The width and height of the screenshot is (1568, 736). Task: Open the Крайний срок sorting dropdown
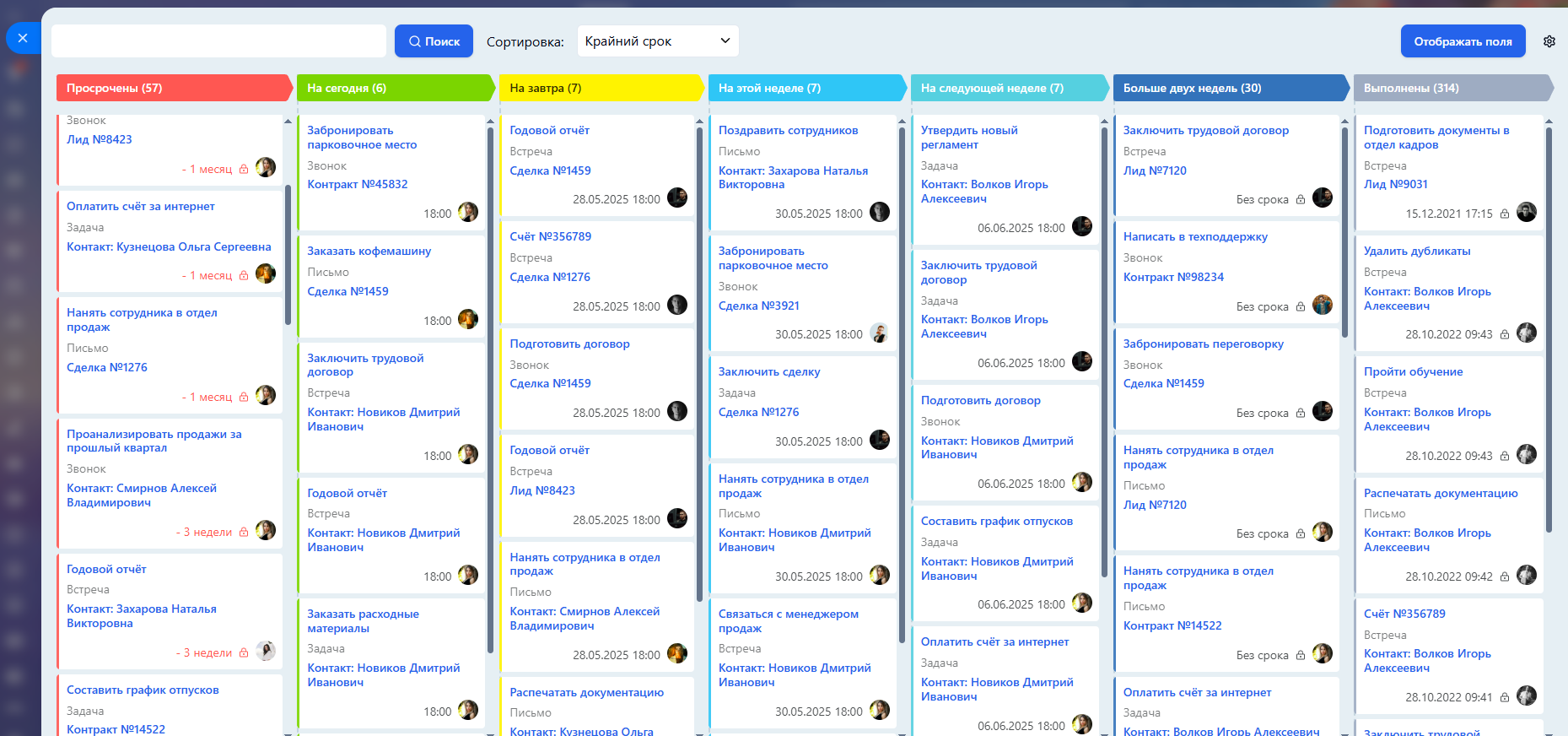click(658, 41)
